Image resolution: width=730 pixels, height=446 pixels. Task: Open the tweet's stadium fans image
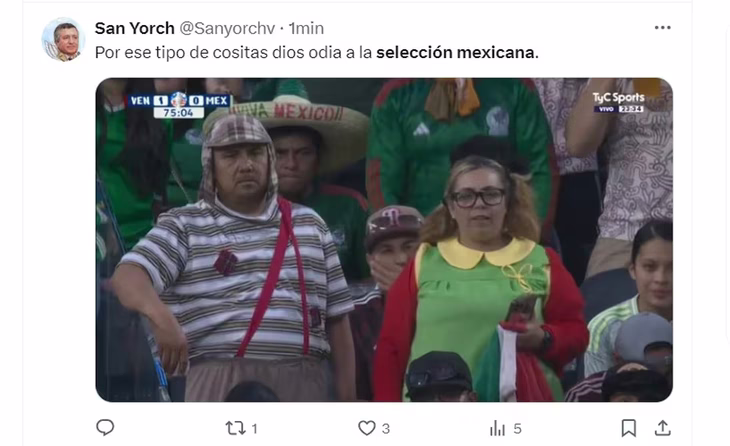[384, 240]
